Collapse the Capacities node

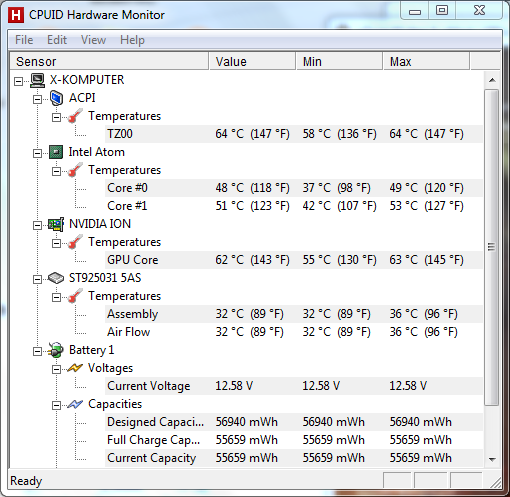point(56,405)
